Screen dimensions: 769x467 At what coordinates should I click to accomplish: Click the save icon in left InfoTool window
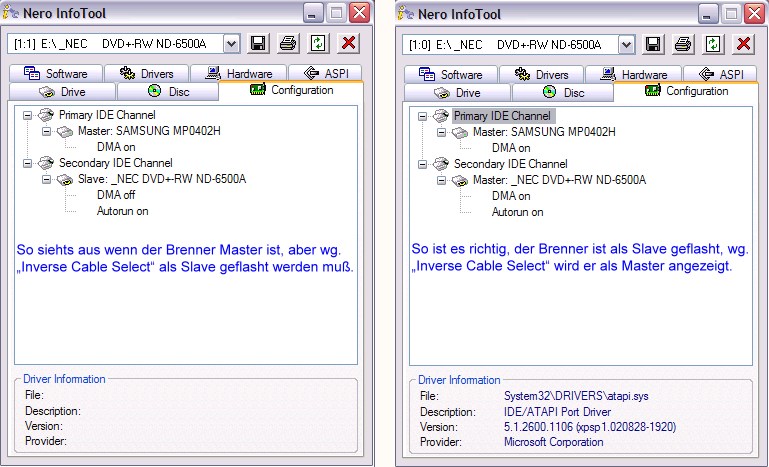[258, 44]
